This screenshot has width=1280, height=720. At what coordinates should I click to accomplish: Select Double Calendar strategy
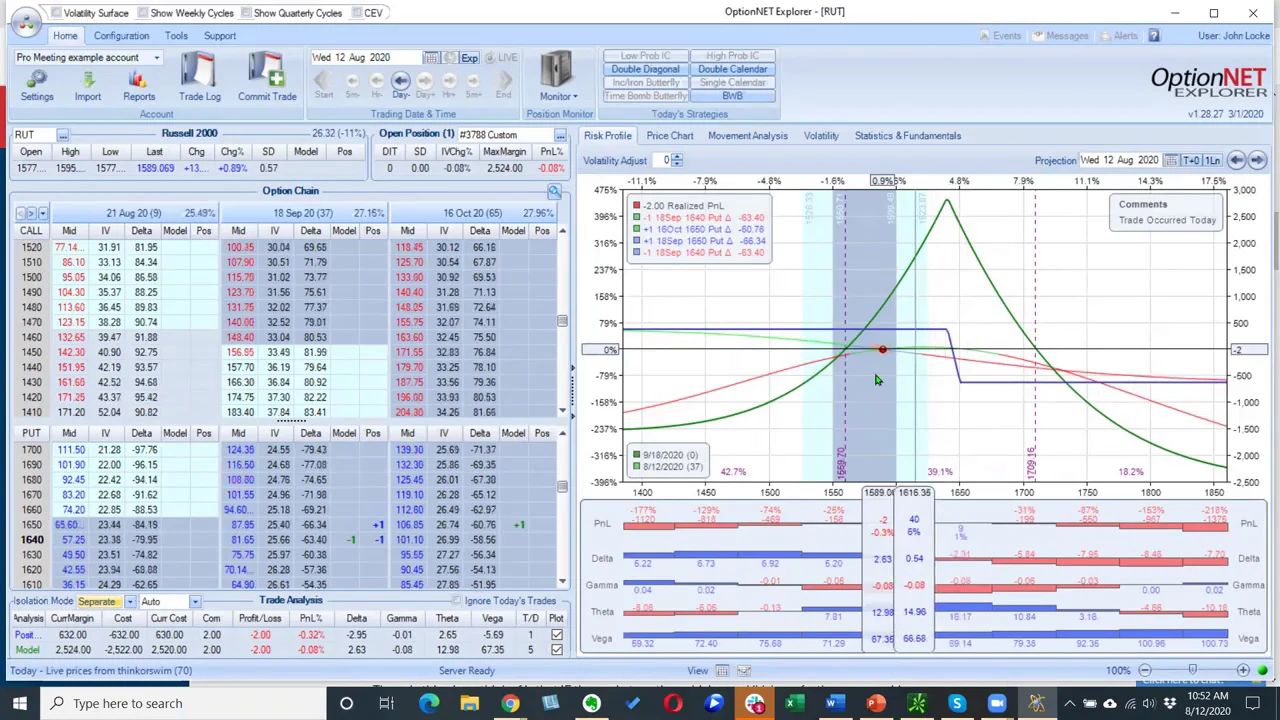click(x=733, y=69)
